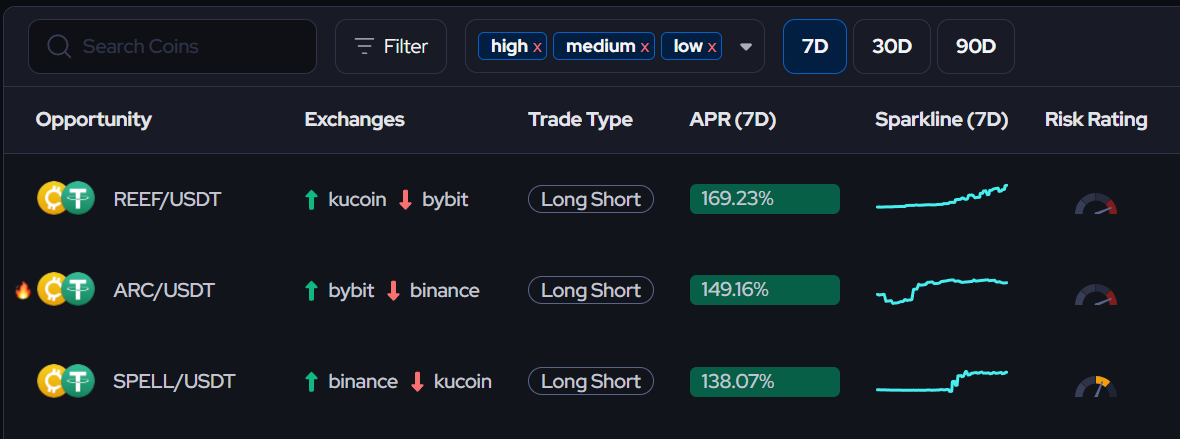Image resolution: width=1180 pixels, height=439 pixels.
Task: Click the fire icon beside ARC/USDT
Action: (x=23, y=291)
